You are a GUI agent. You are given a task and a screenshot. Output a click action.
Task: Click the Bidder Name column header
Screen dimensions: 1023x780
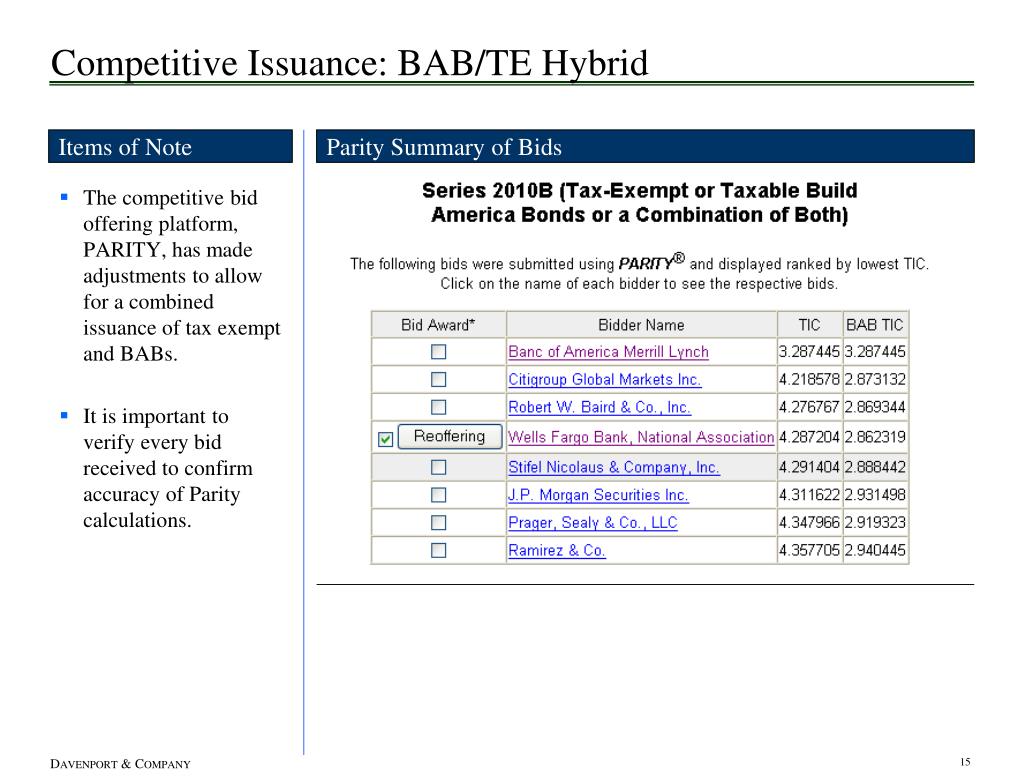pyautogui.click(x=641, y=325)
